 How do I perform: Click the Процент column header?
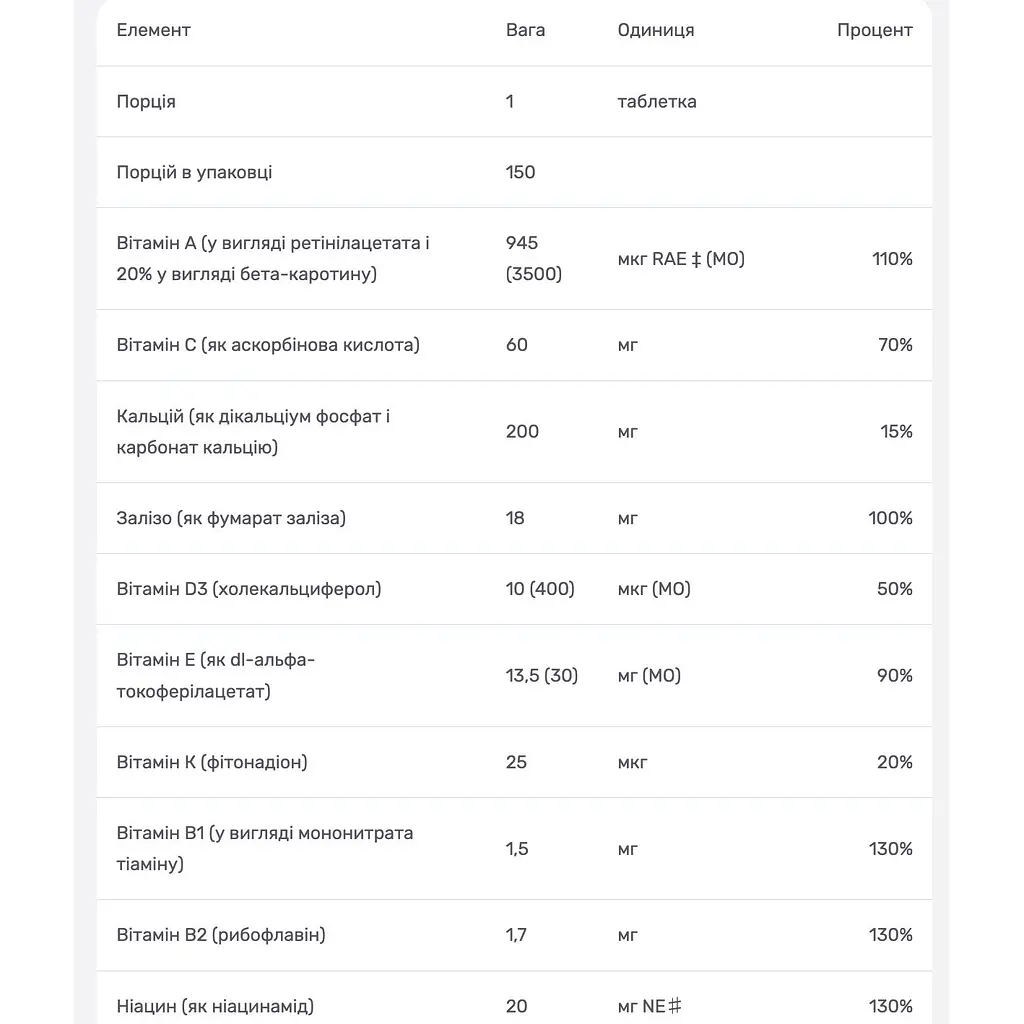pyautogui.click(x=874, y=30)
